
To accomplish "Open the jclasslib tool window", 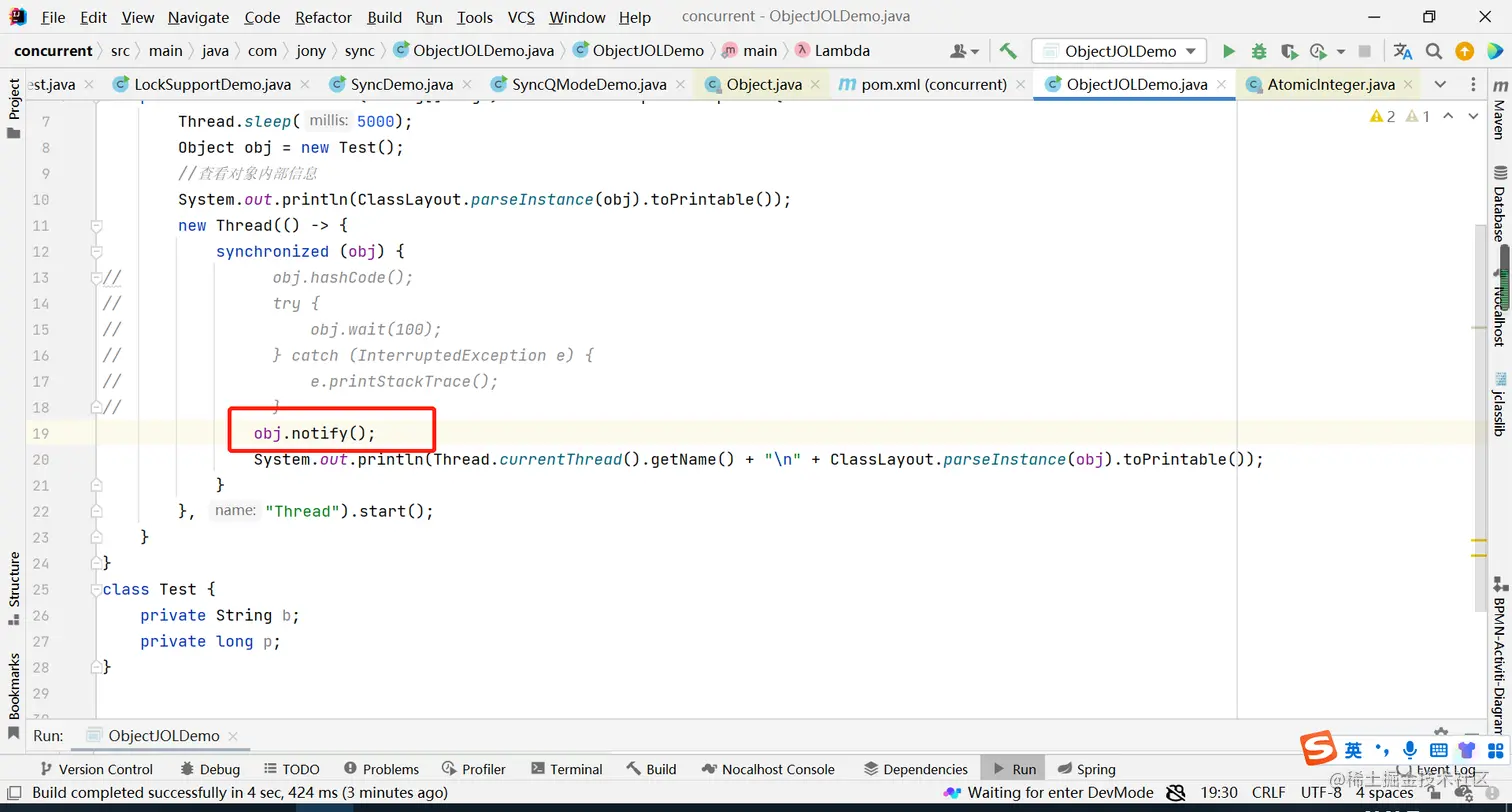I will (x=1499, y=404).
